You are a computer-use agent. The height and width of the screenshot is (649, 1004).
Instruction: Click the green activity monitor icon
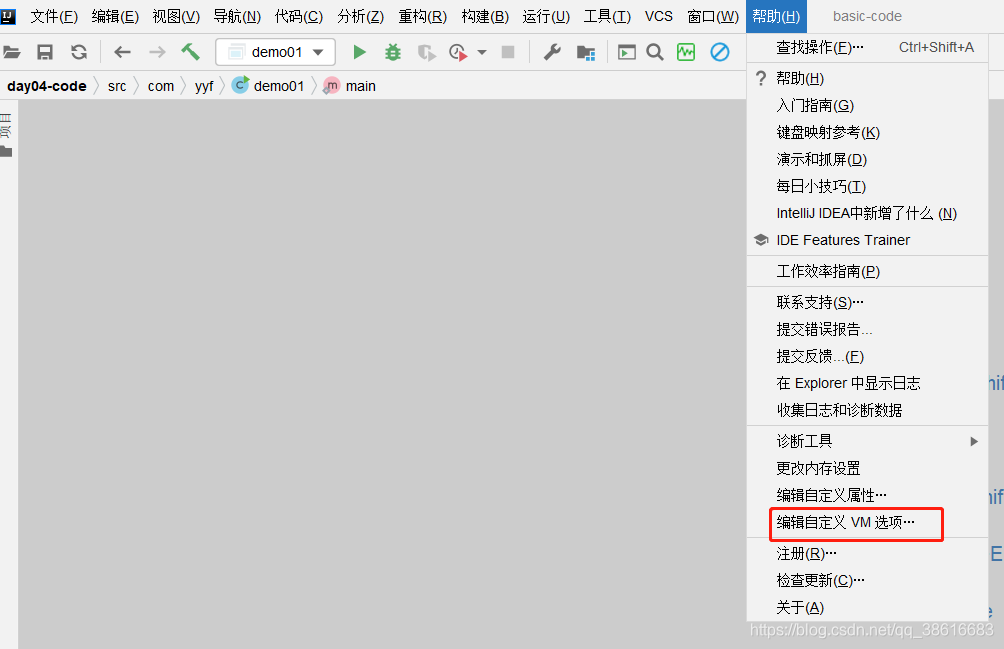point(686,52)
